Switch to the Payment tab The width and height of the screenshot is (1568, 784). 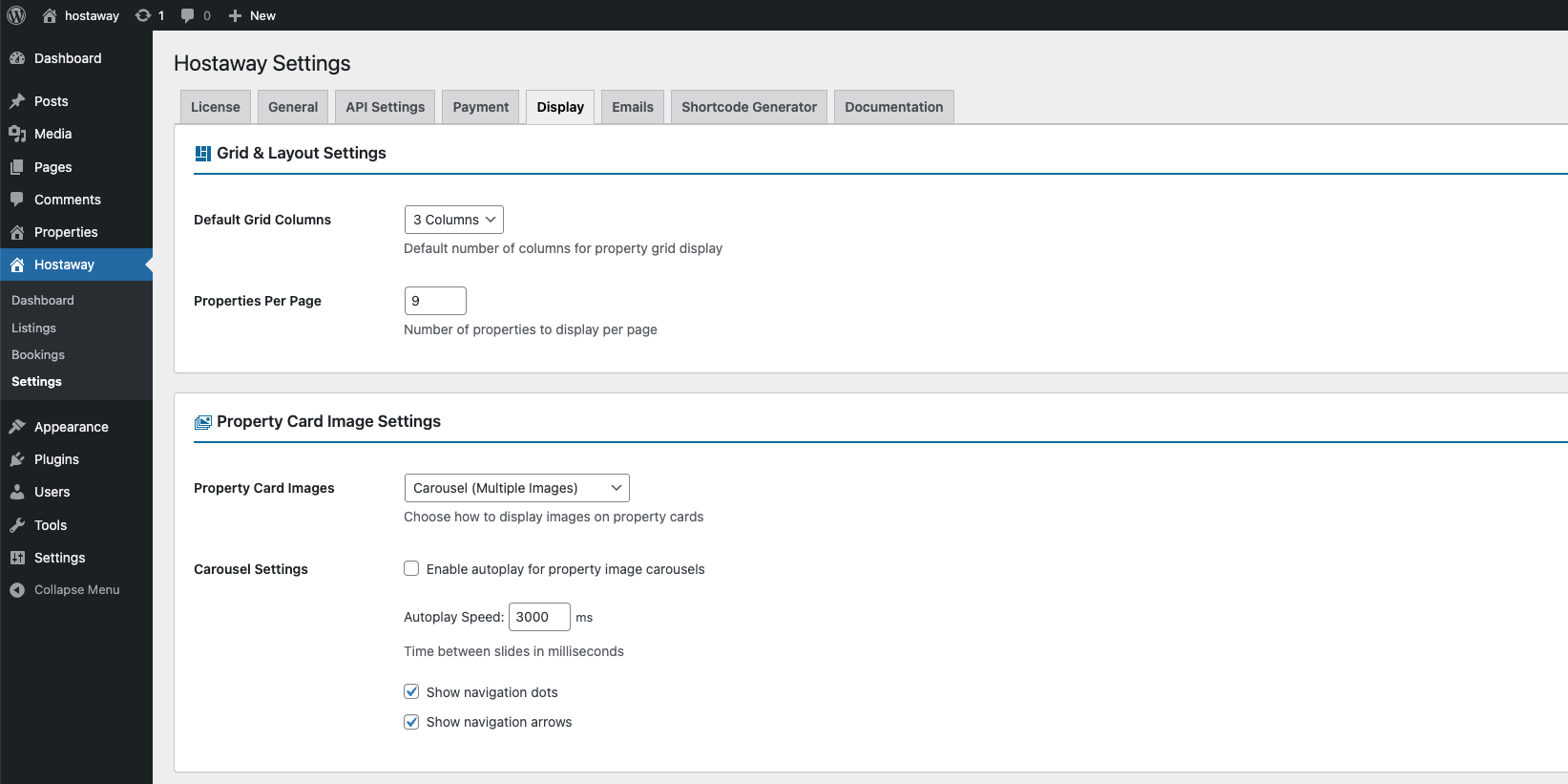(481, 107)
